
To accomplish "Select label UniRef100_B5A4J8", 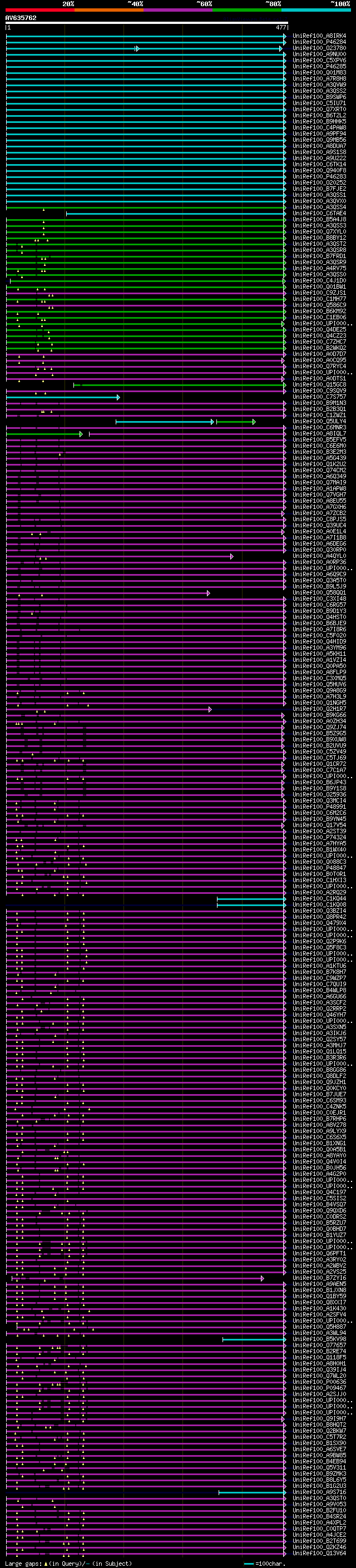I will [319, 219].
